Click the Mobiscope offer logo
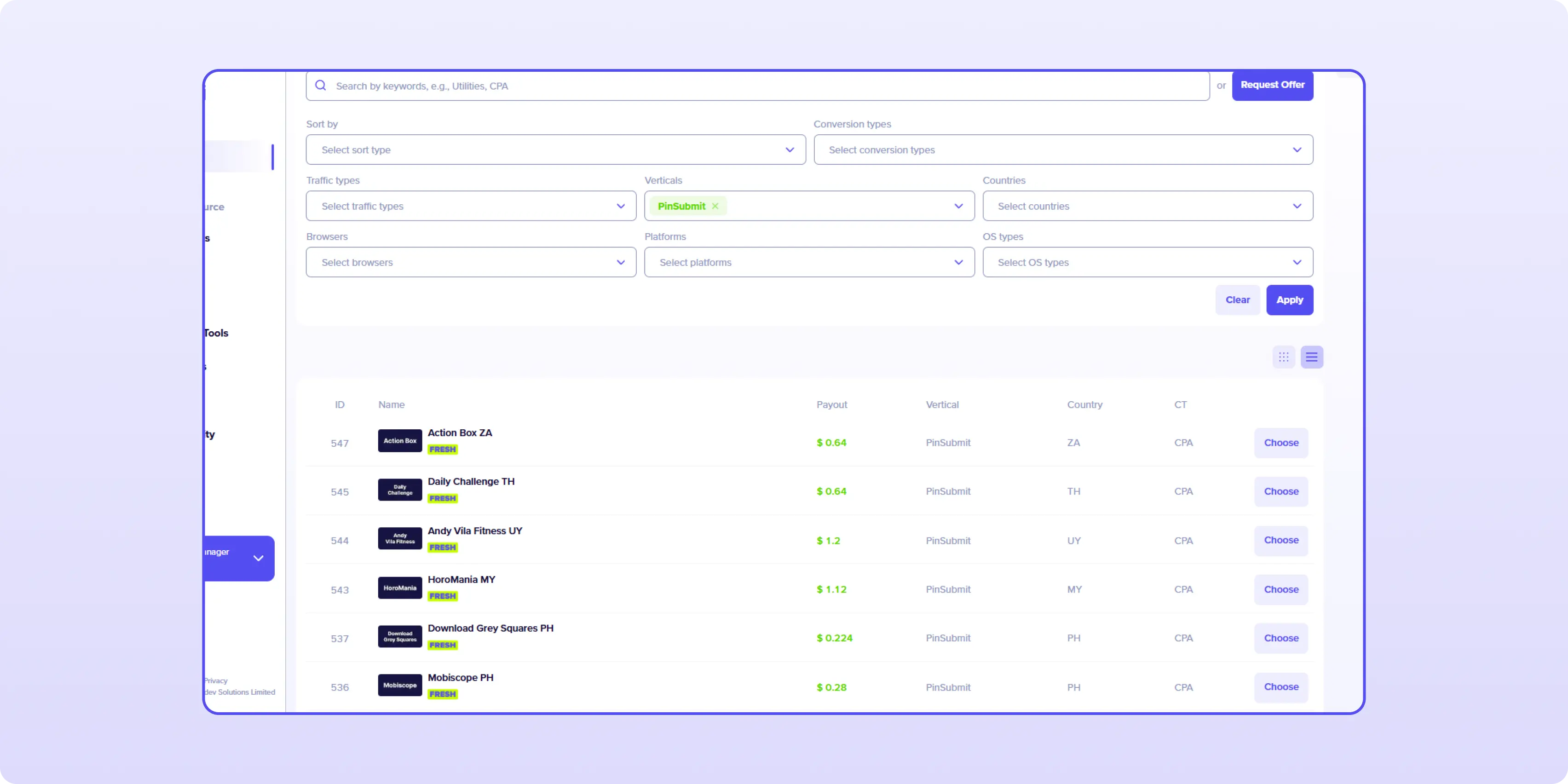Image resolution: width=1568 pixels, height=784 pixels. [400, 686]
